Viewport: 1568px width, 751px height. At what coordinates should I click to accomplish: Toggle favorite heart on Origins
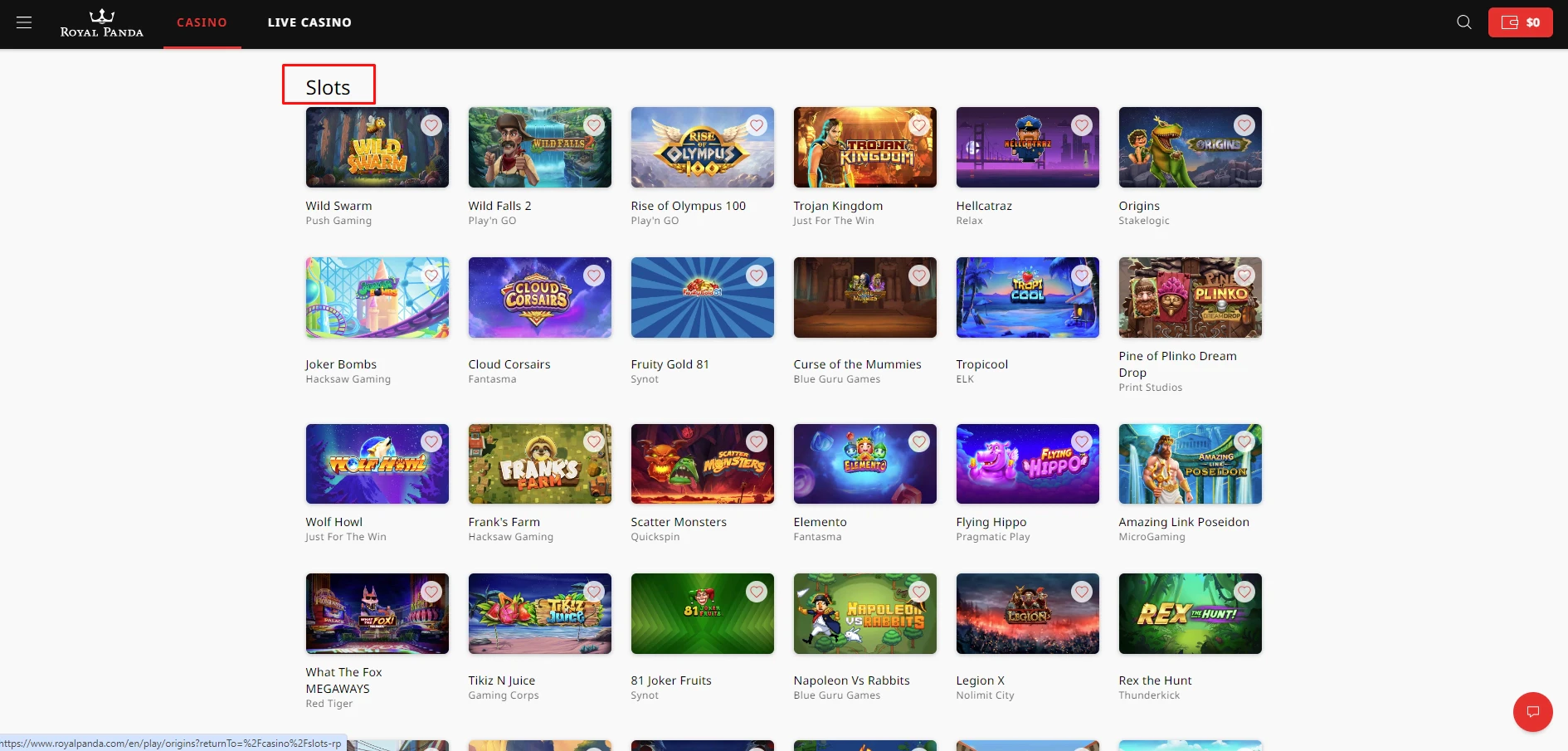(x=1244, y=125)
